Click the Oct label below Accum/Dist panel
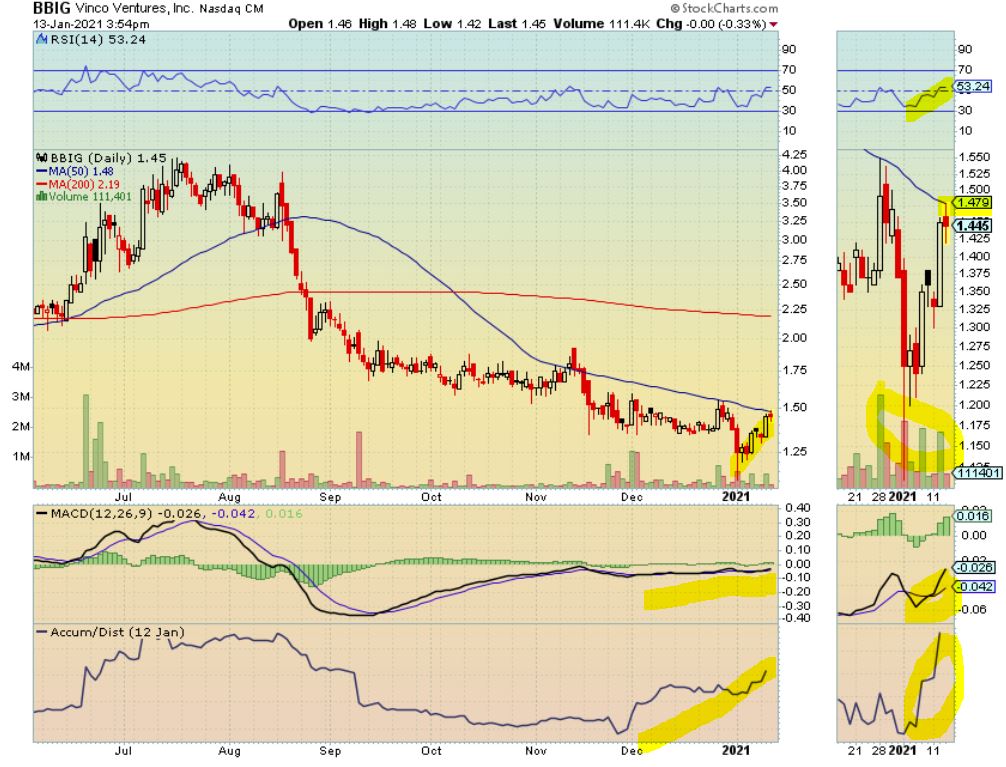Viewport: 1006px width, 767px height. (431, 750)
